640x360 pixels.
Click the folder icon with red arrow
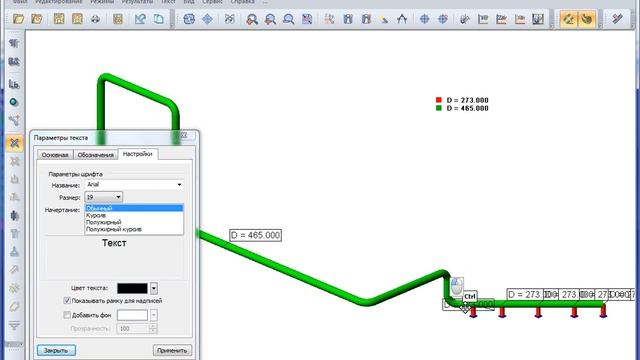[37, 19]
